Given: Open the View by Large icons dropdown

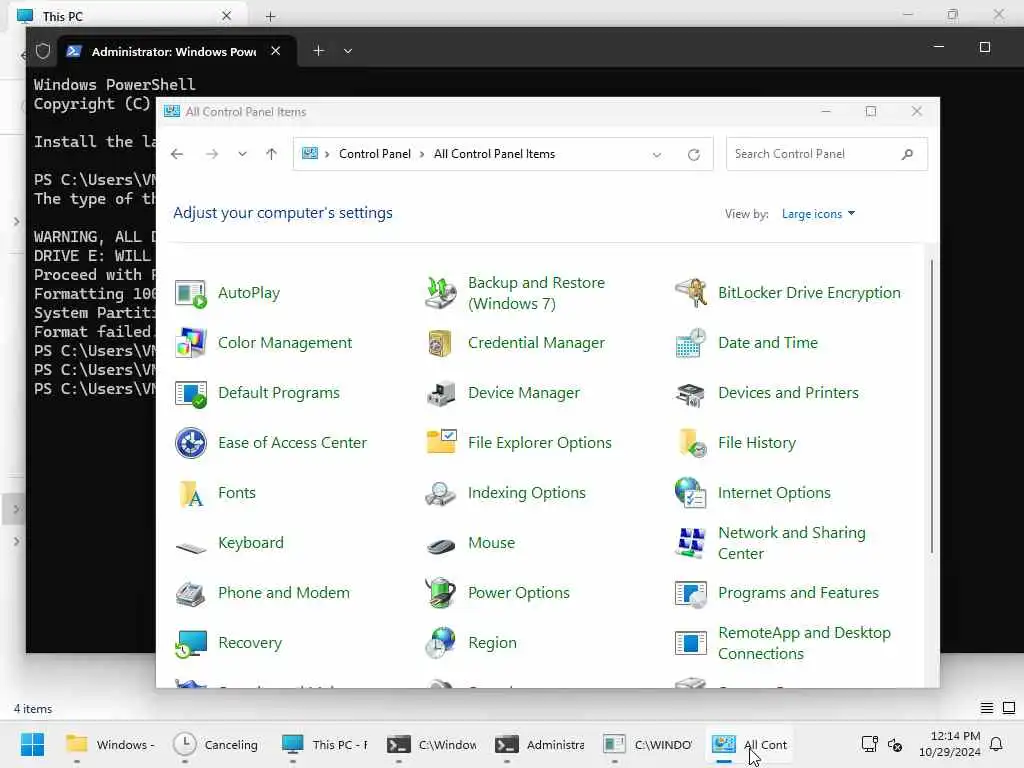Looking at the screenshot, I should (818, 214).
